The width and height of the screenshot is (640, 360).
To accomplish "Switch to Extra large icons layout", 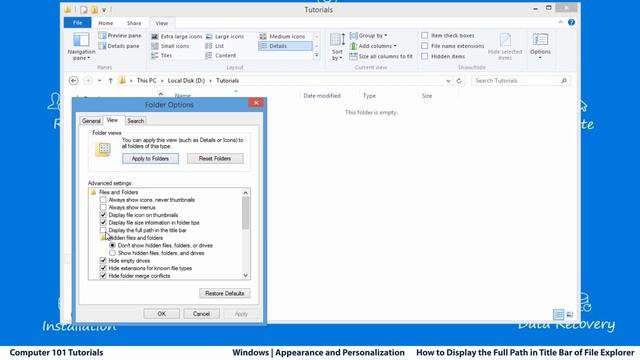I will click(x=176, y=36).
